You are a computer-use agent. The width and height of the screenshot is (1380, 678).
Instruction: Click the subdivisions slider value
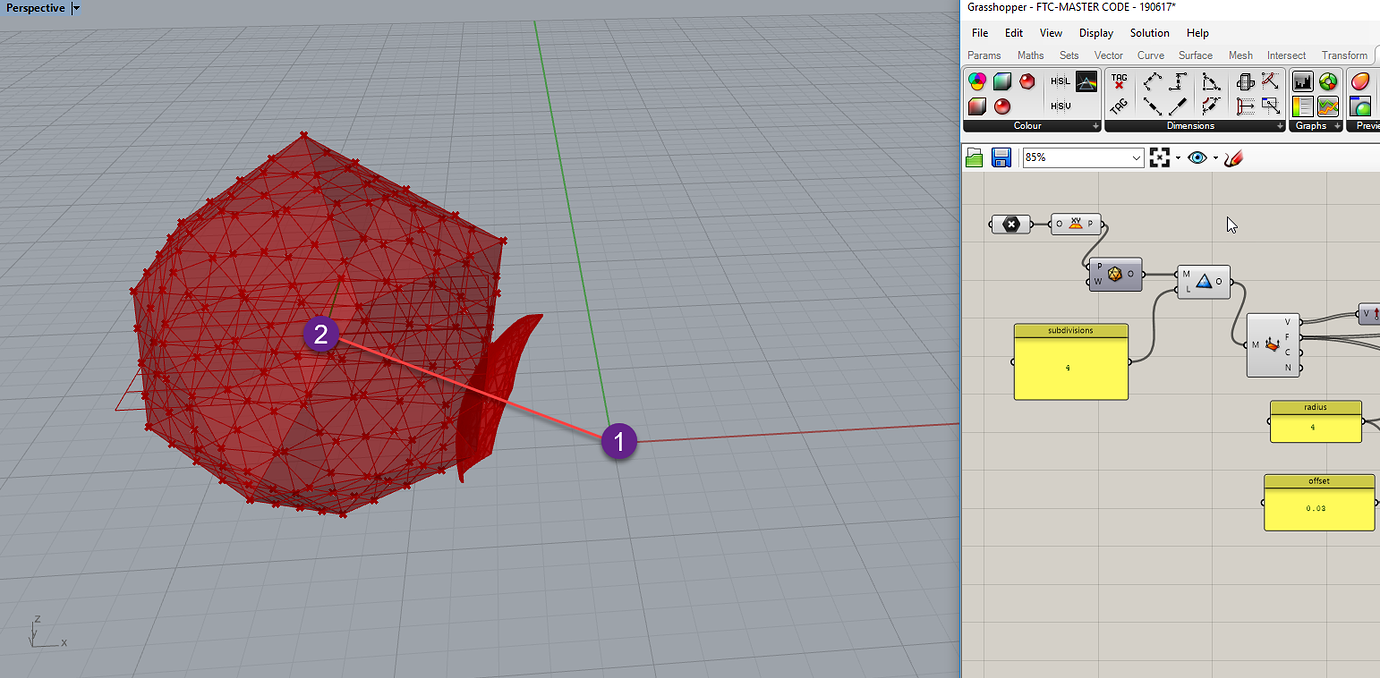click(1070, 368)
